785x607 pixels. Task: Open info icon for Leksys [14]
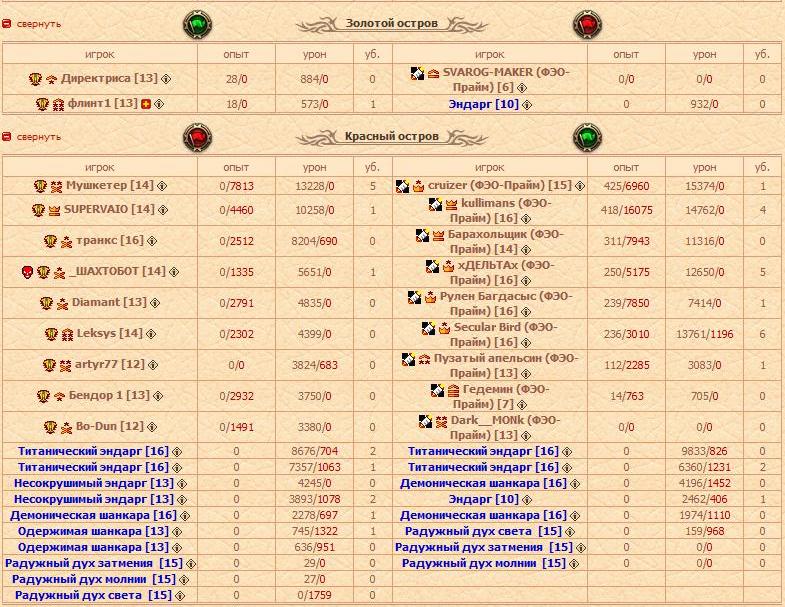coord(151,334)
